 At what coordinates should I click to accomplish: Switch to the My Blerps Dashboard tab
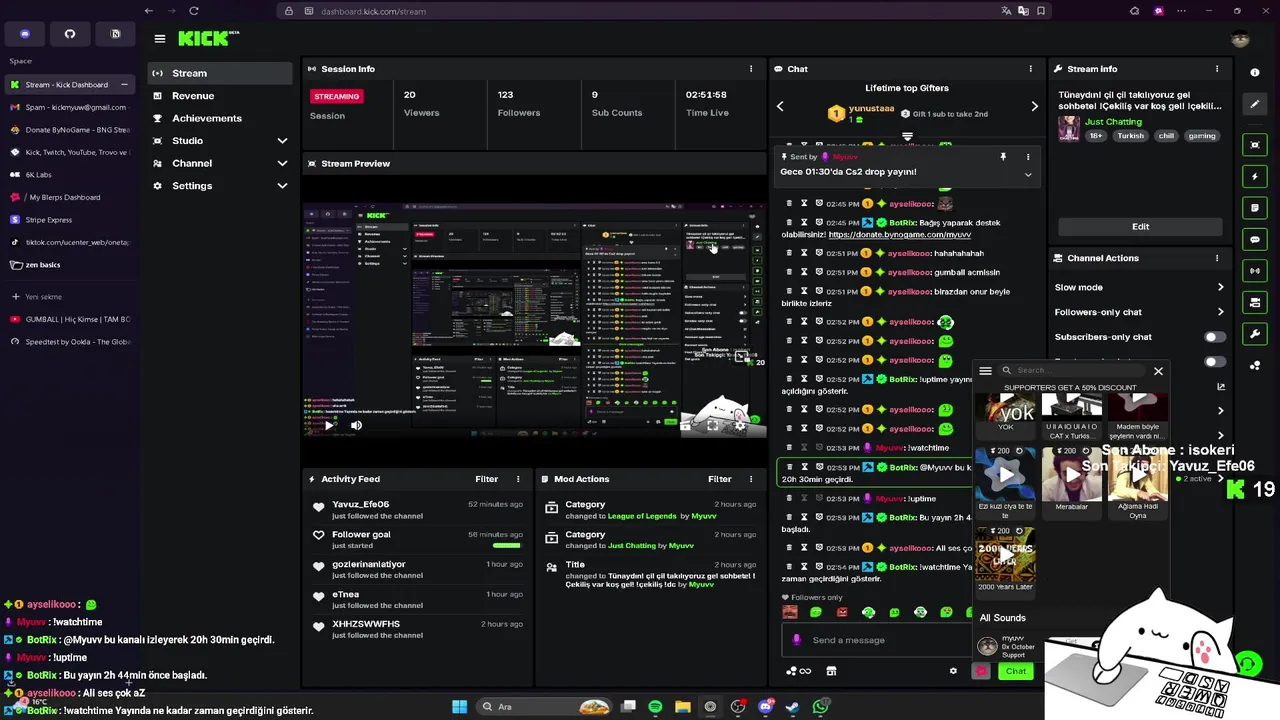coord(69,197)
